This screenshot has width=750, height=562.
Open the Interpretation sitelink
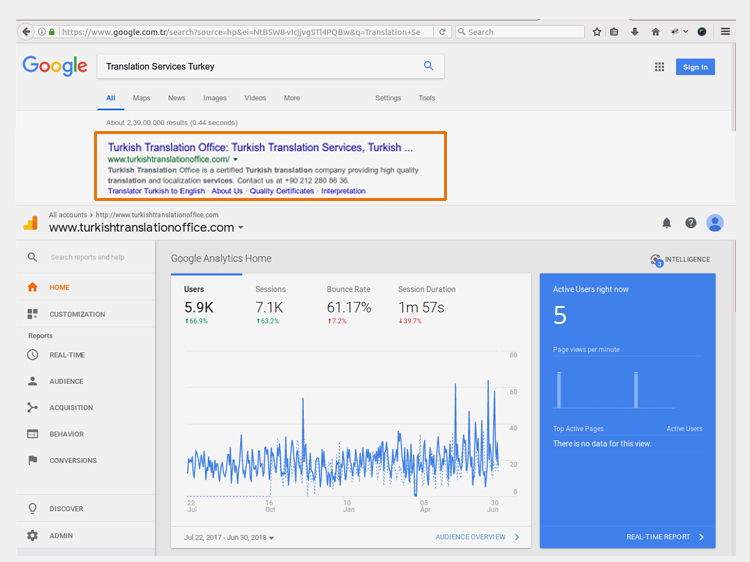tap(343, 191)
